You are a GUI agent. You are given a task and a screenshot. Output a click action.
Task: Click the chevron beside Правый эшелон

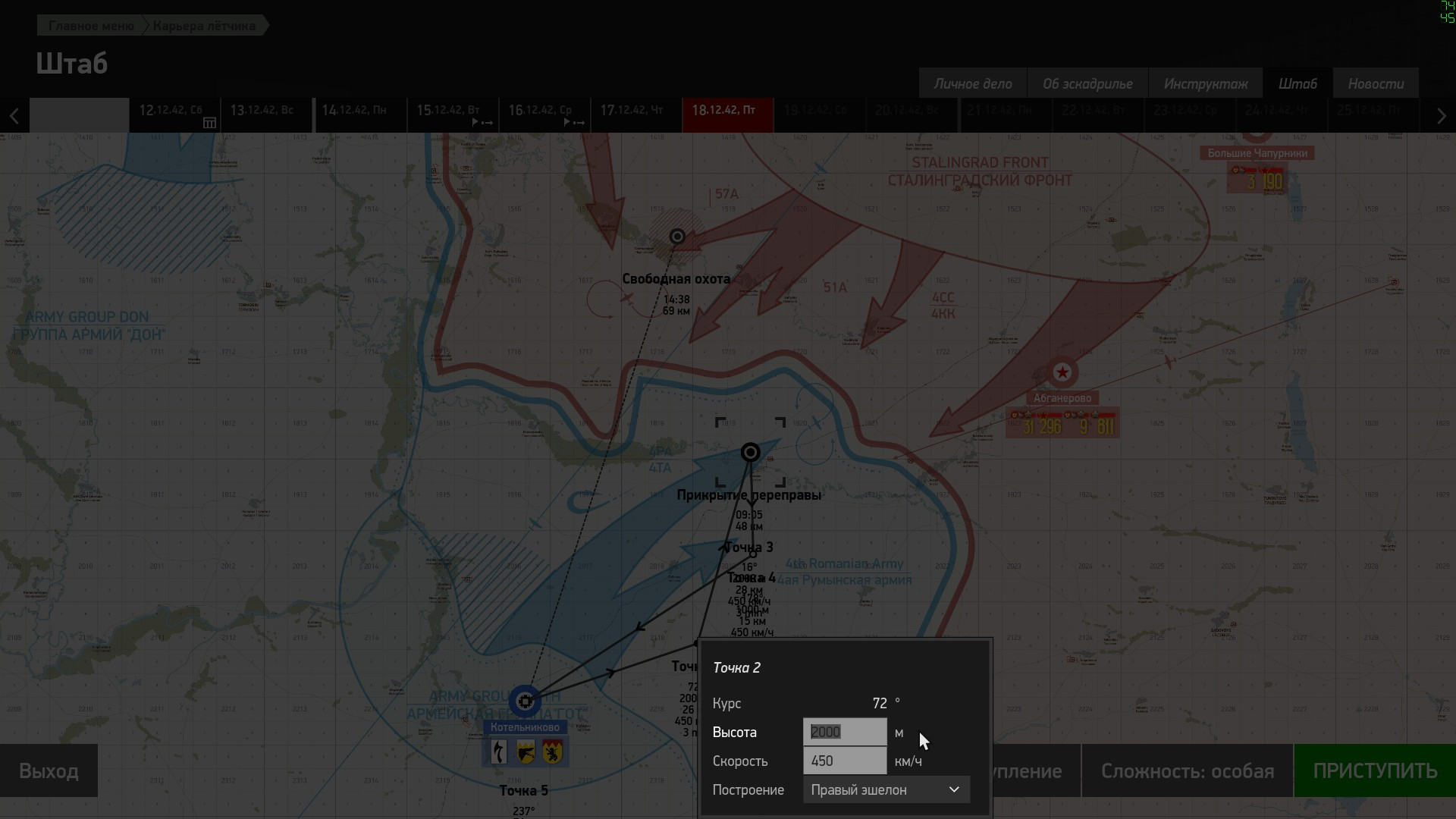tap(954, 789)
